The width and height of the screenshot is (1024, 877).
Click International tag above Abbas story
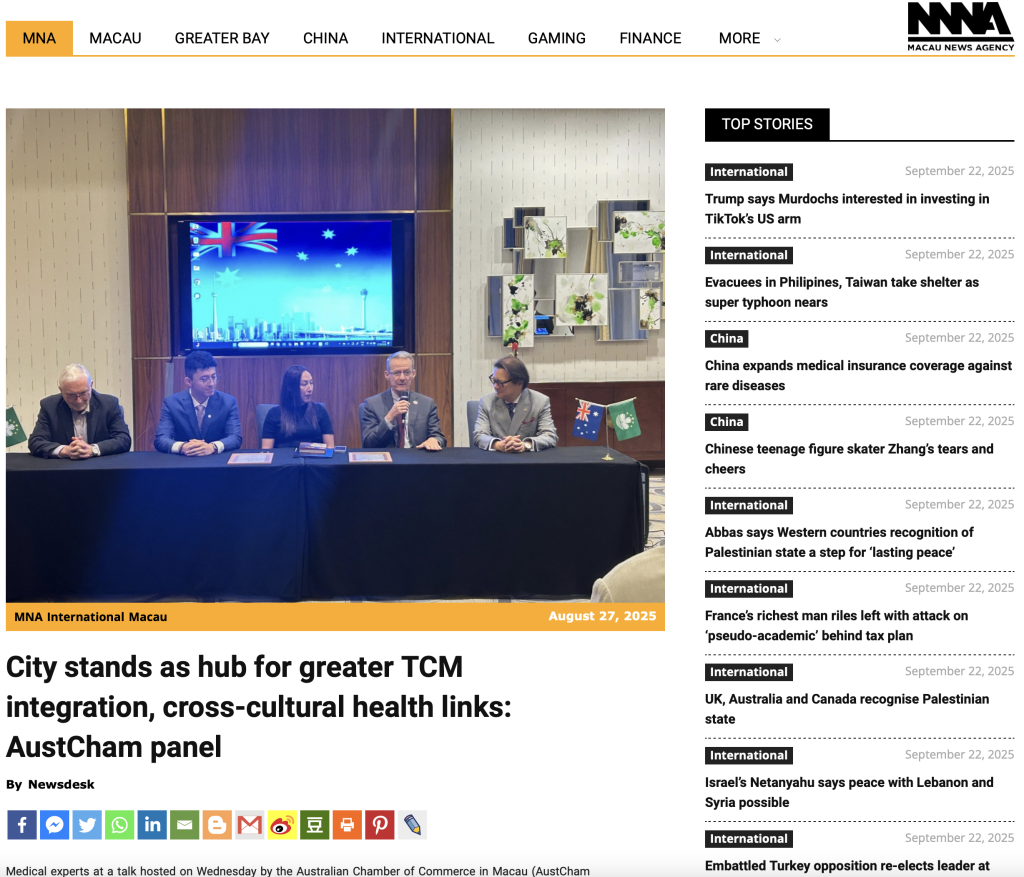[748, 505]
